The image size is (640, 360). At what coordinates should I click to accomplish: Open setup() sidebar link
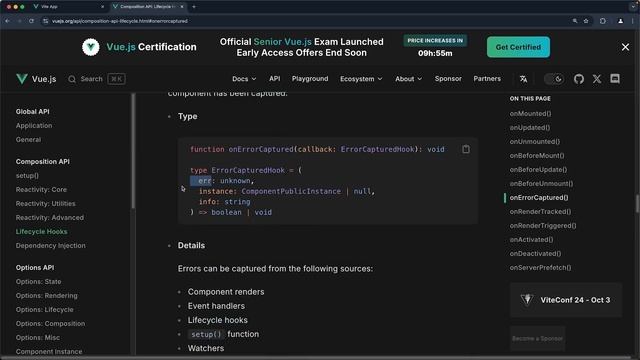27,175
